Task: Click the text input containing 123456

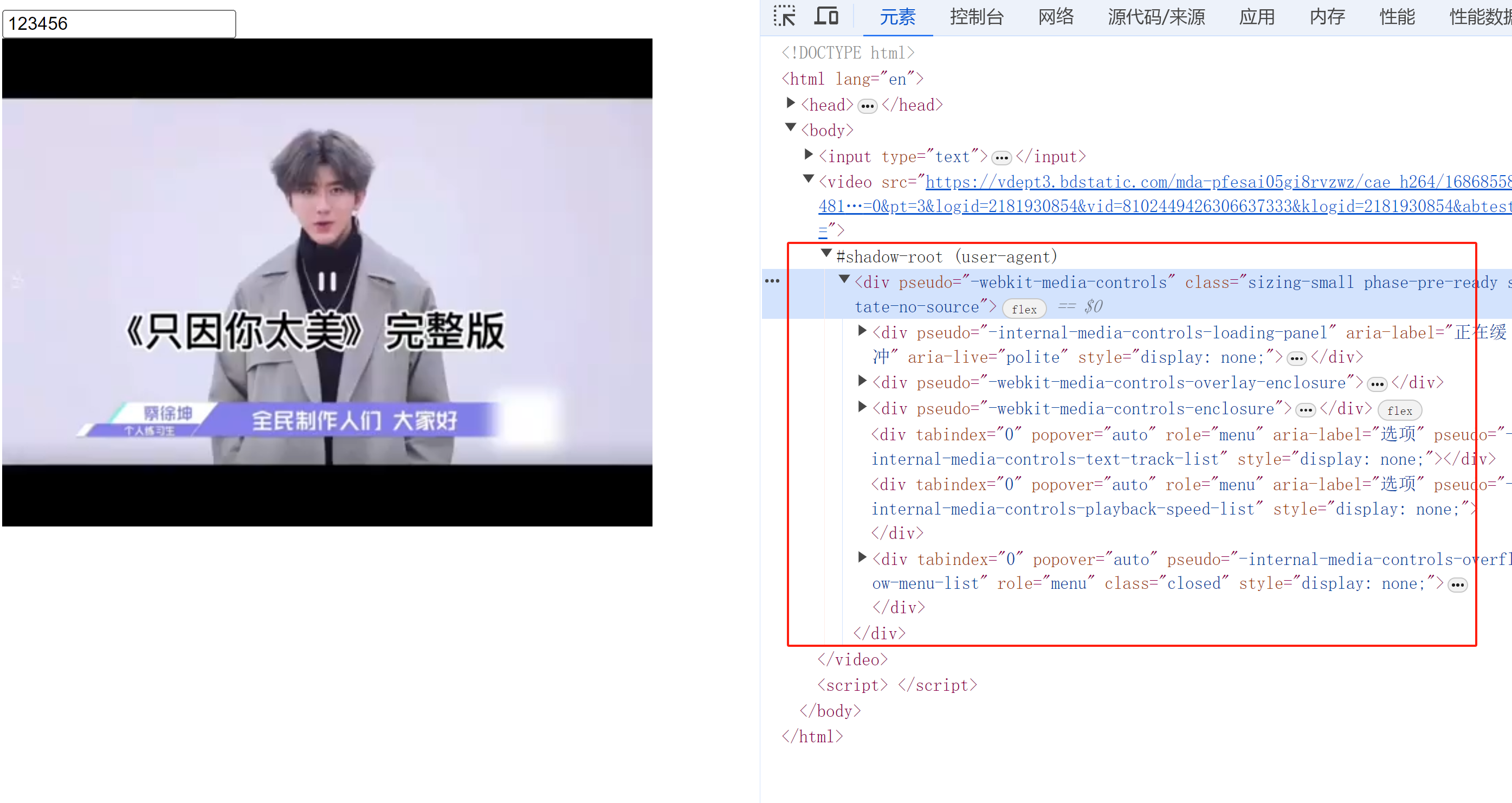Action: [x=119, y=23]
